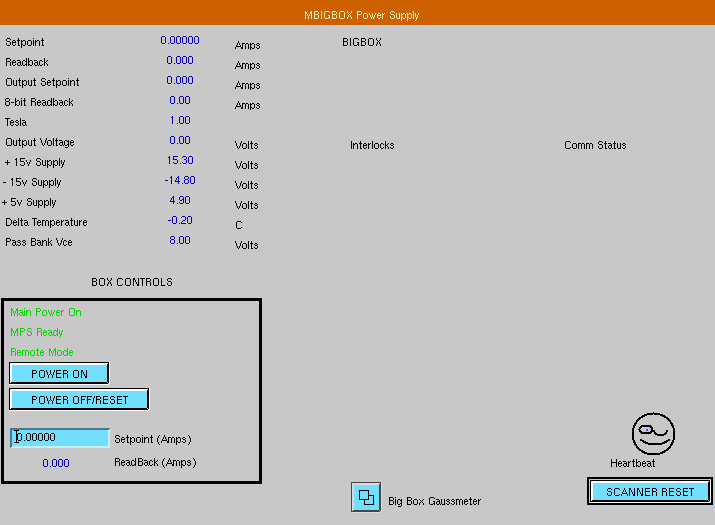Click the Heartbeat smiley face indicator
The image size is (715, 525).
(653, 434)
